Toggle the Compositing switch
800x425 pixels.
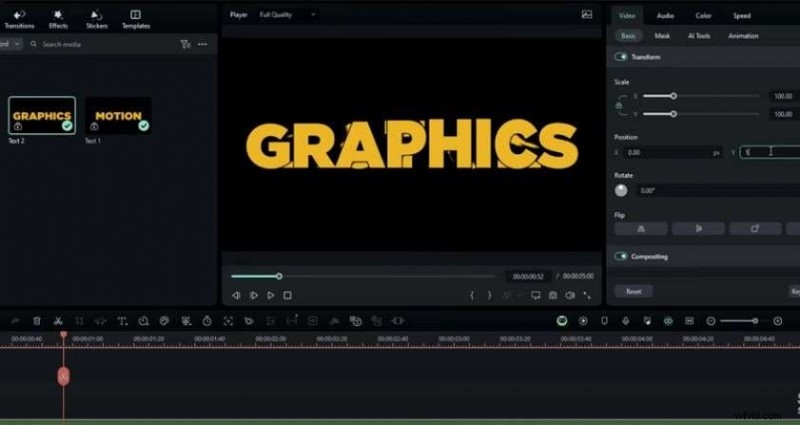coord(621,256)
